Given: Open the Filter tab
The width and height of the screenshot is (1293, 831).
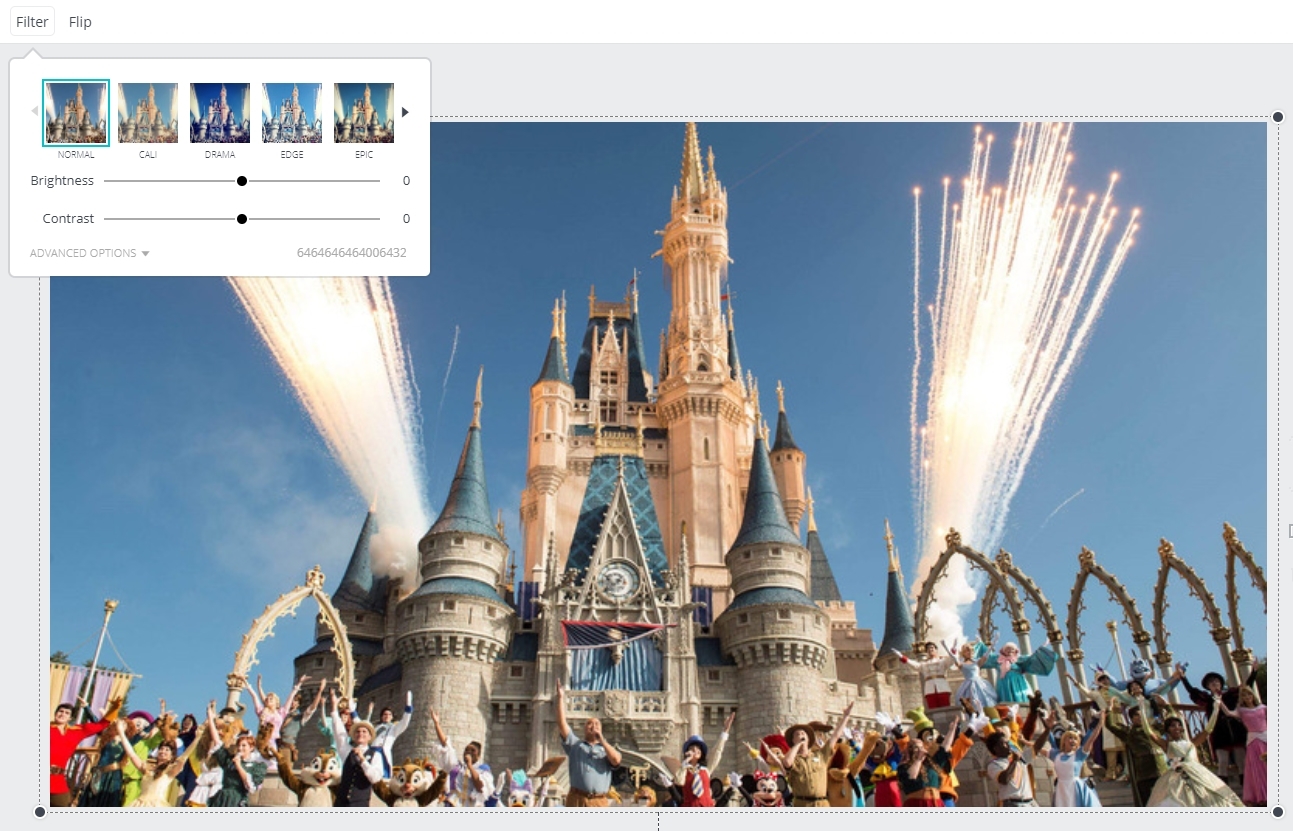Looking at the screenshot, I should click(32, 22).
